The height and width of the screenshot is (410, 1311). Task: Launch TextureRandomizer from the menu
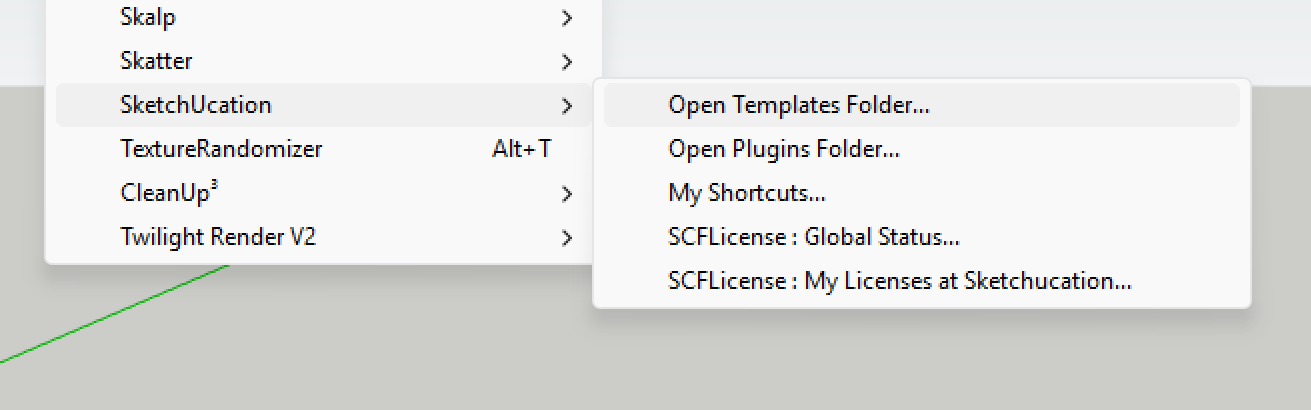pos(221,149)
